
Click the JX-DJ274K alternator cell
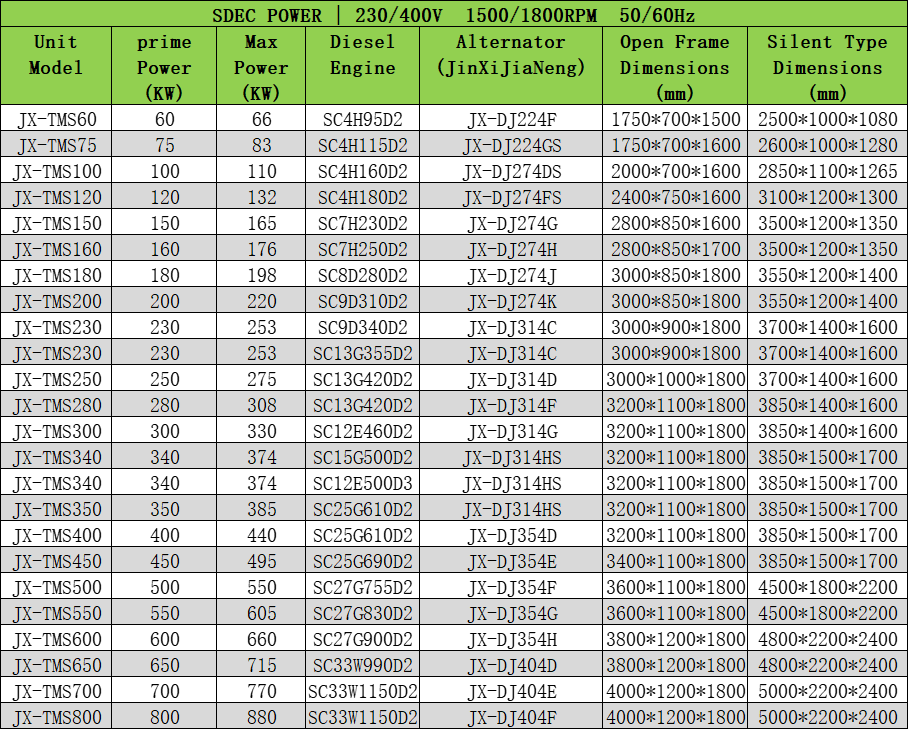(x=510, y=301)
